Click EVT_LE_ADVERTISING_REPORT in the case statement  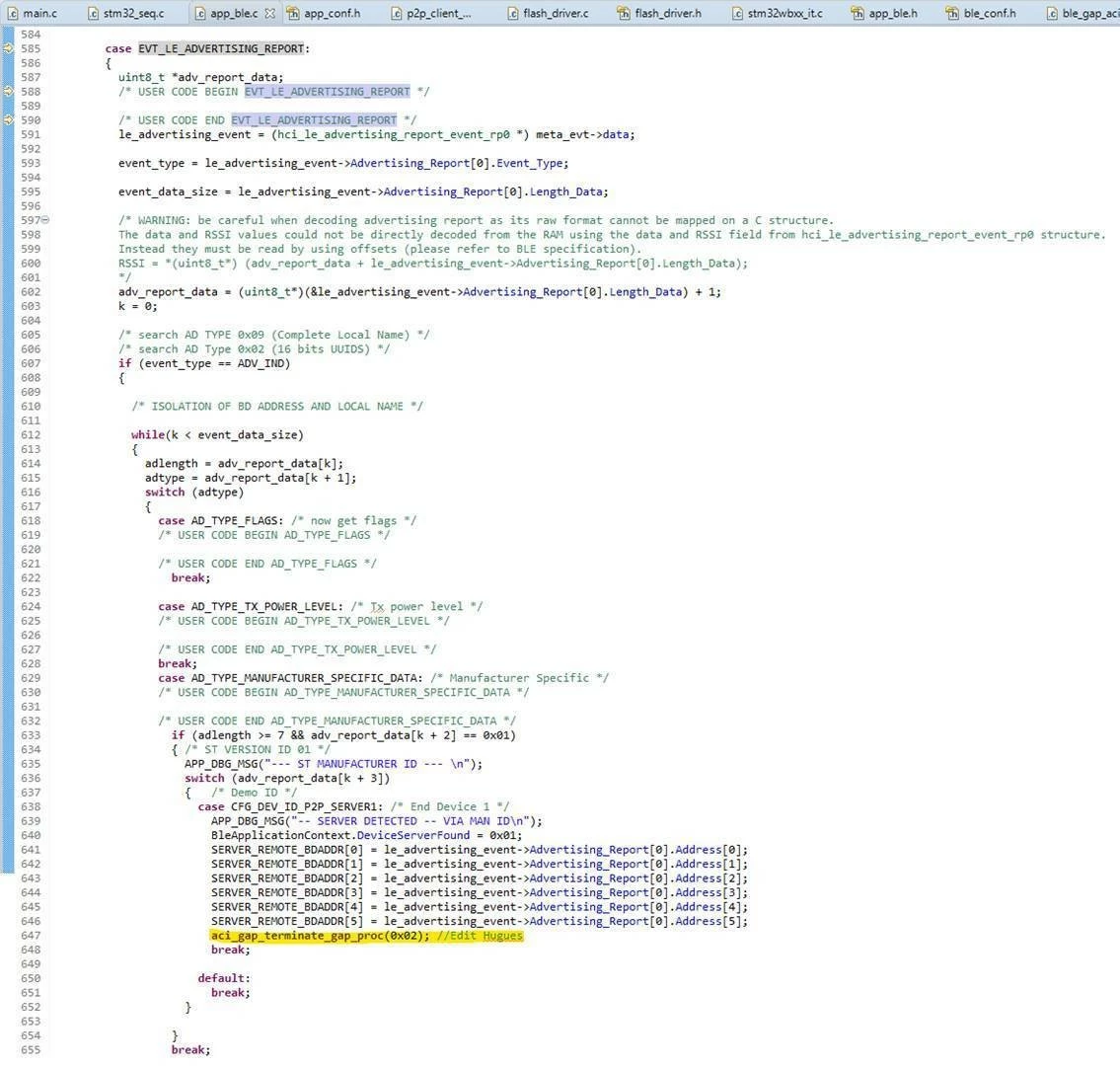pyautogui.click(x=221, y=48)
